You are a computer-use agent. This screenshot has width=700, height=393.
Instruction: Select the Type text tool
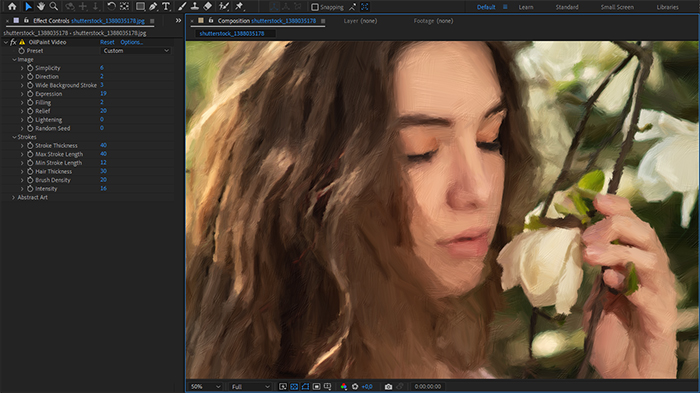[166, 6]
